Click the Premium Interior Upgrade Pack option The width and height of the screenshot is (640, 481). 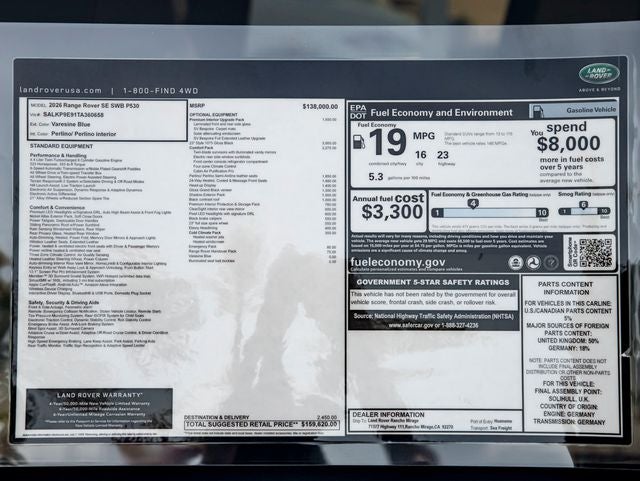coord(217,120)
